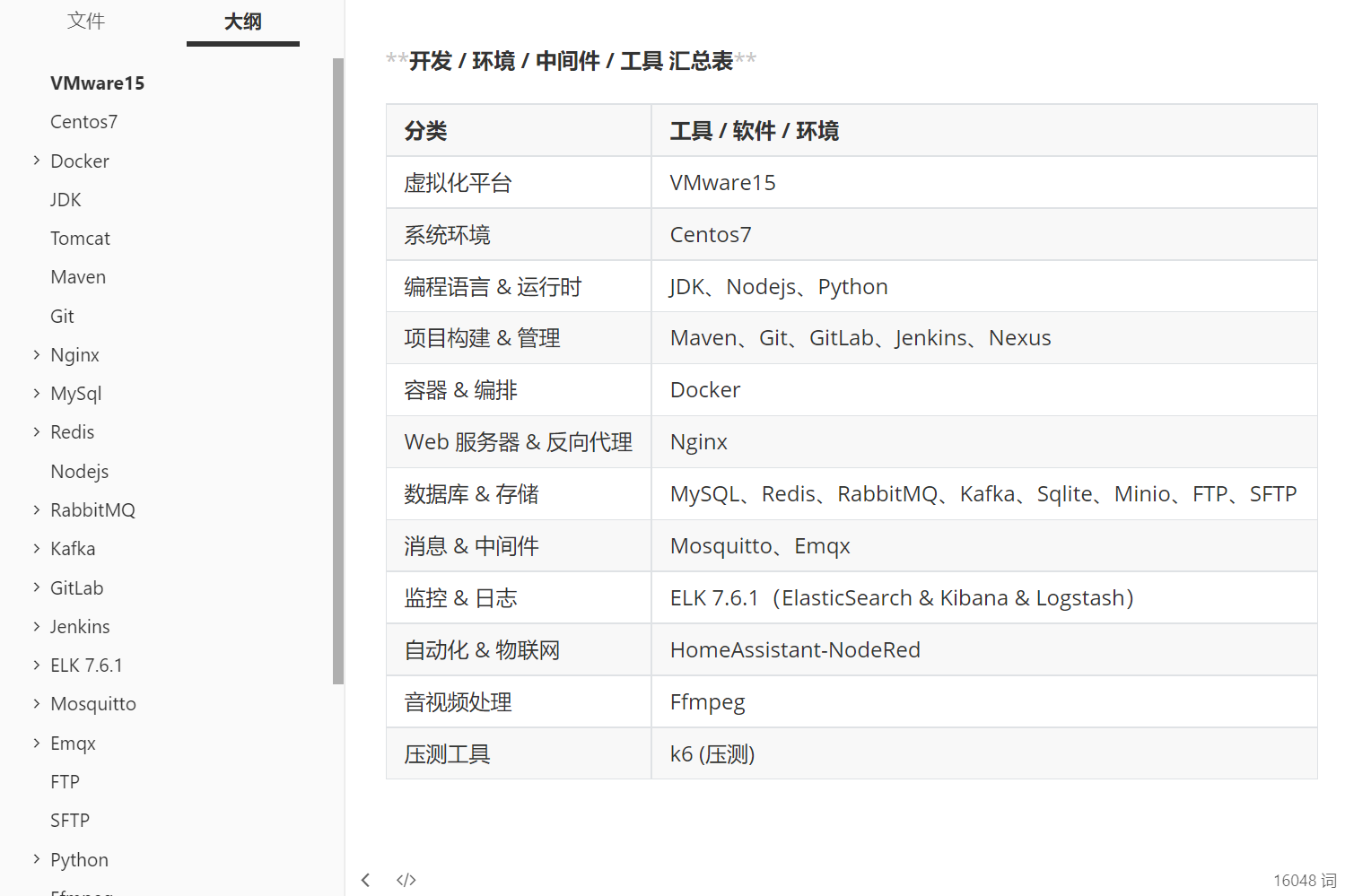This screenshot has height=896, width=1345.
Task: Jump to Tomcat in outline
Action: (80, 239)
